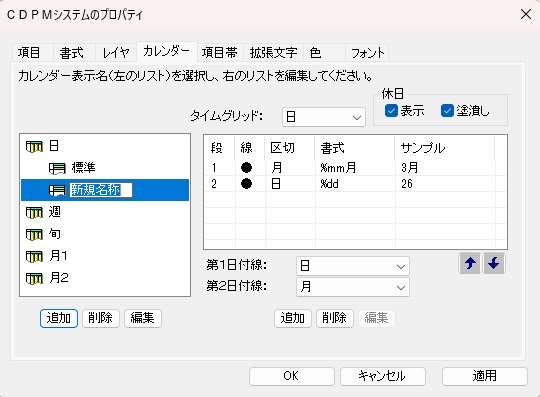Click the calendar icon beside 週
Image resolution: width=540 pixels, height=397 pixels.
coord(34,212)
